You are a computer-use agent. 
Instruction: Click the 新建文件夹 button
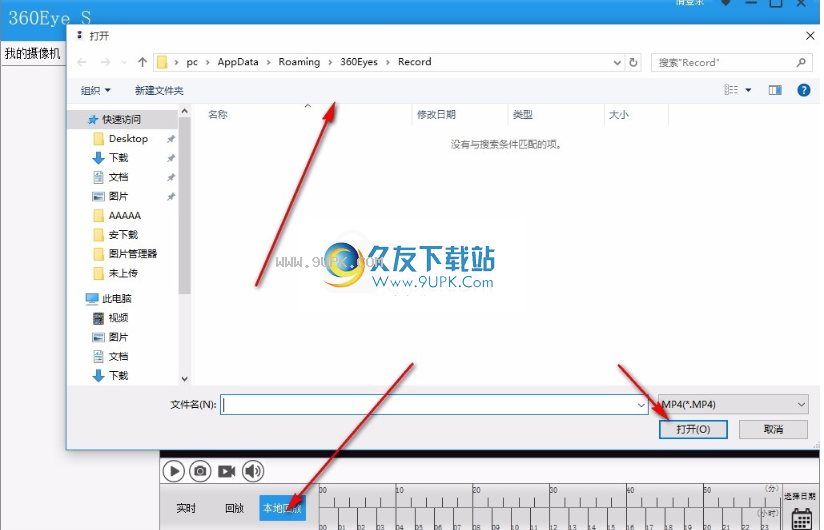pyautogui.click(x=159, y=90)
